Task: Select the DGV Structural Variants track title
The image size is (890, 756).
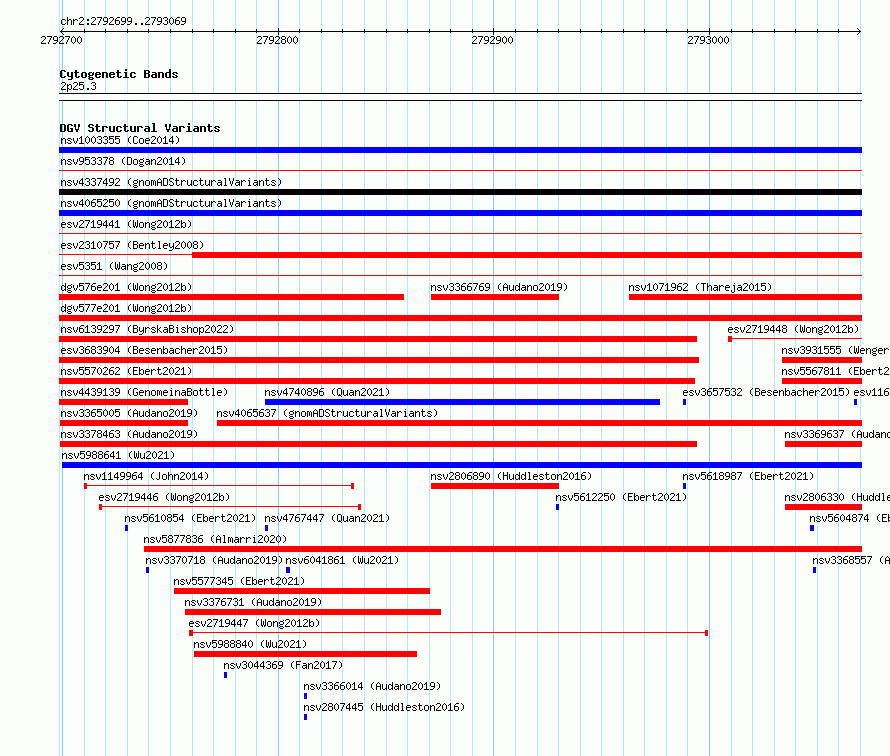Action: tap(140, 128)
